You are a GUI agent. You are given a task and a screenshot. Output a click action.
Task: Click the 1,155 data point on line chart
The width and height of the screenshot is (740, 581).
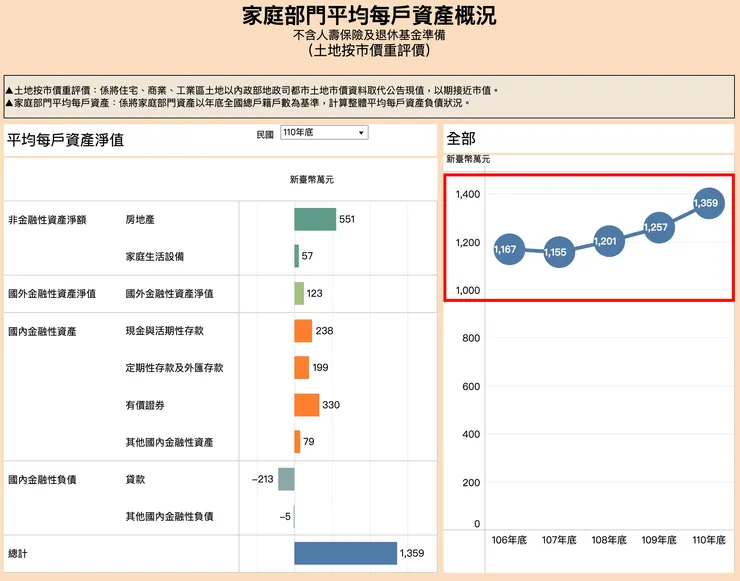pyautogui.click(x=559, y=252)
